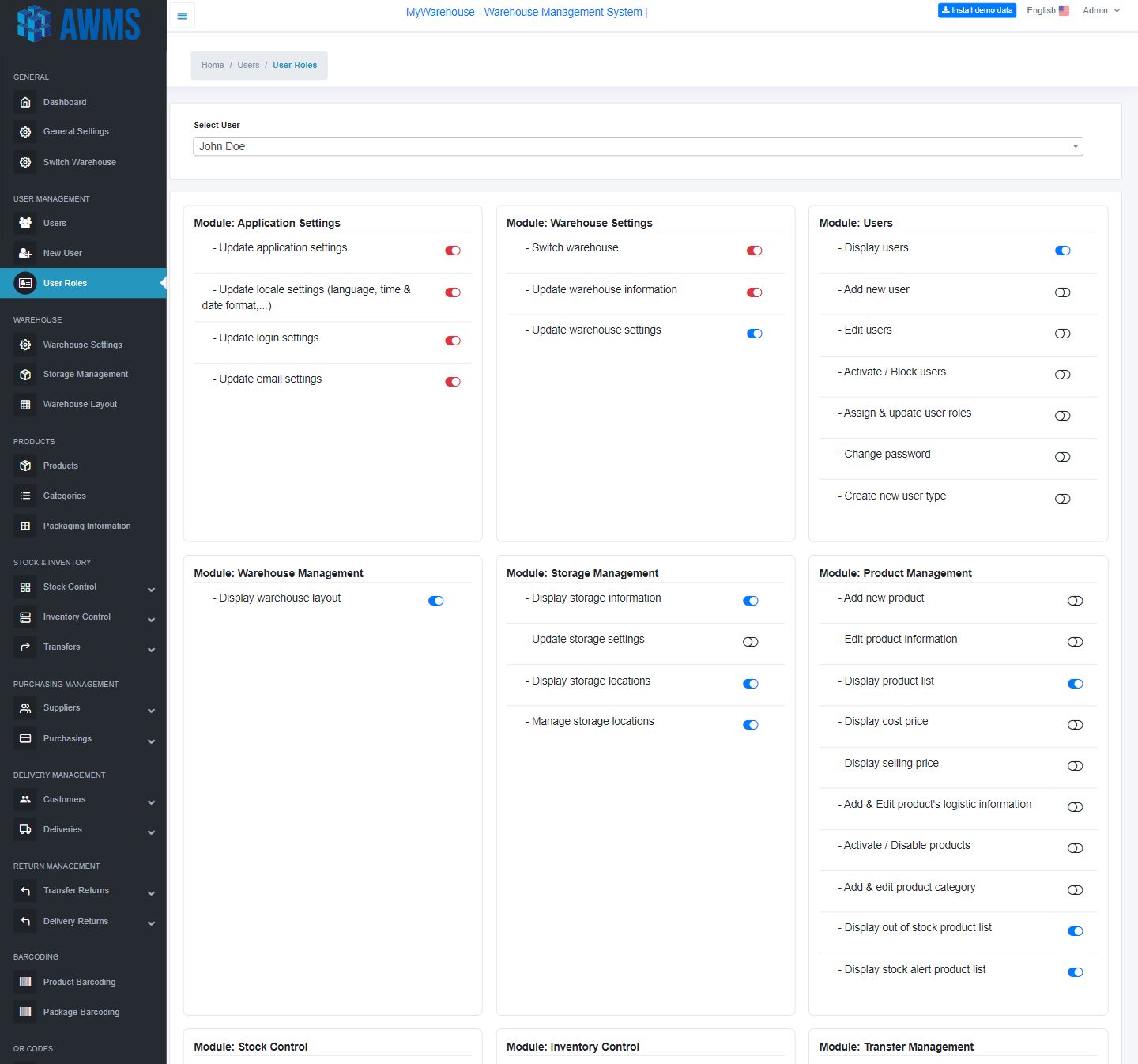The height and width of the screenshot is (1064, 1138).
Task: Expand the Purchasings submenu chevron
Action: pos(151,741)
